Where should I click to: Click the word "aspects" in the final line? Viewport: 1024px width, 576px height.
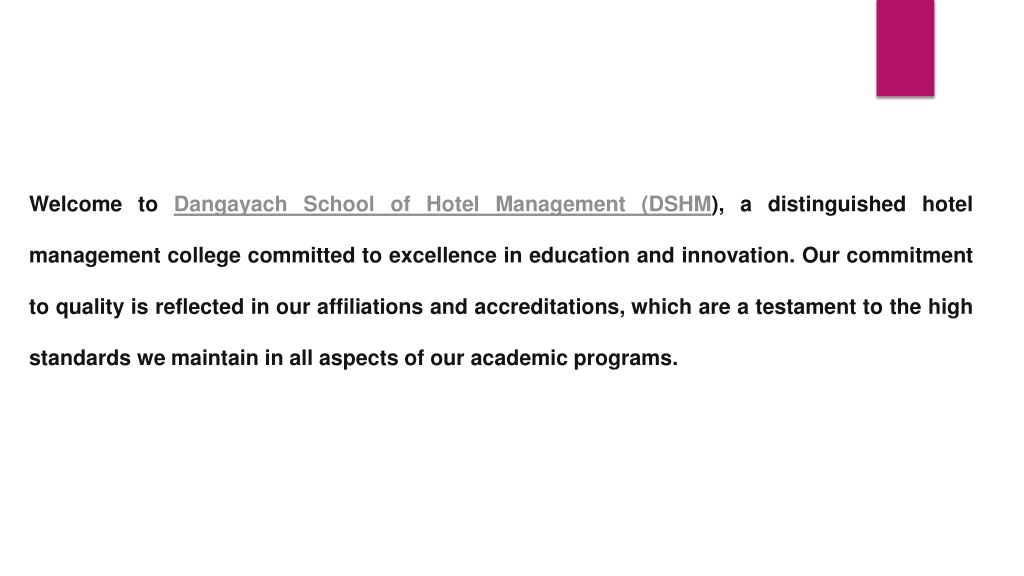358,358
